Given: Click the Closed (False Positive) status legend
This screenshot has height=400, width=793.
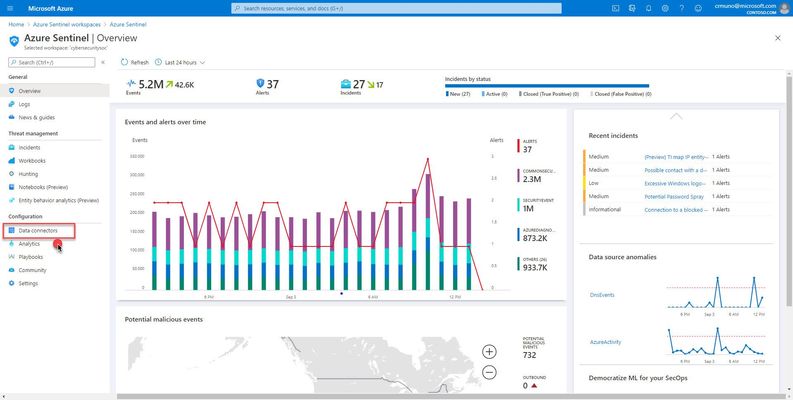Looking at the screenshot, I should click(621, 94).
